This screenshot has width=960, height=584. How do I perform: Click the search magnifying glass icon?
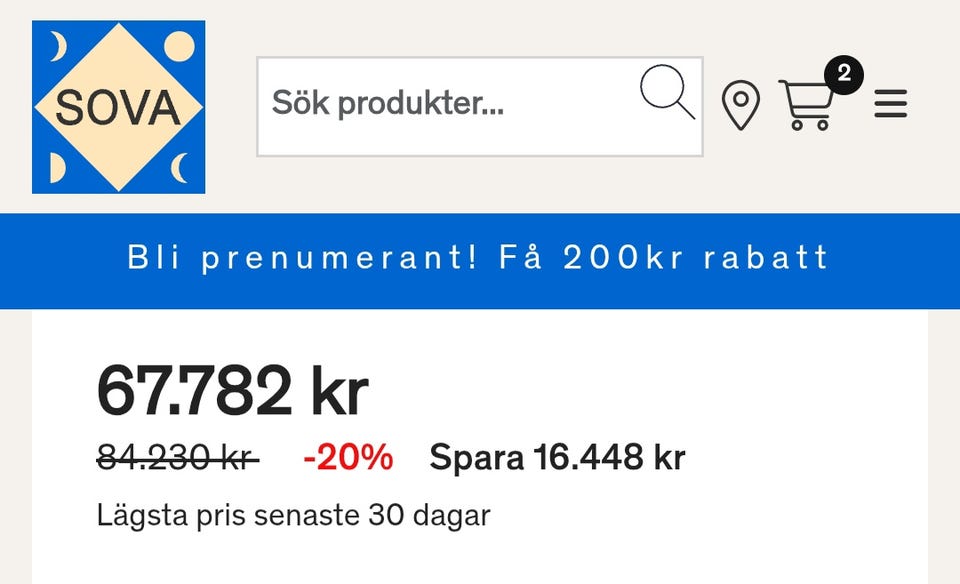tap(667, 92)
